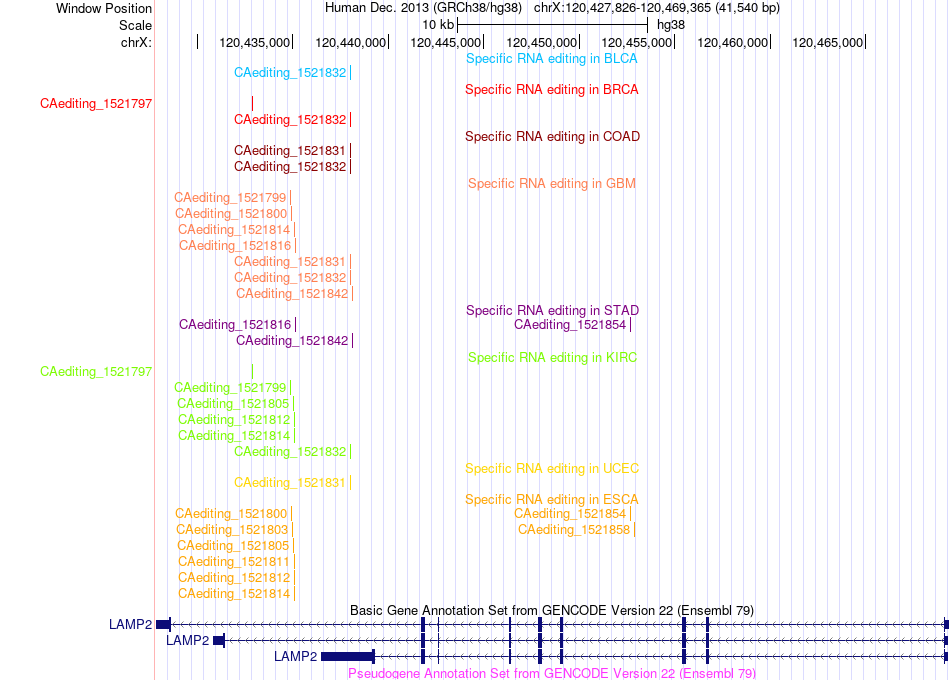Select the Specific RNA editing in KIRC label
The height and width of the screenshot is (680, 950).
click(x=552, y=358)
